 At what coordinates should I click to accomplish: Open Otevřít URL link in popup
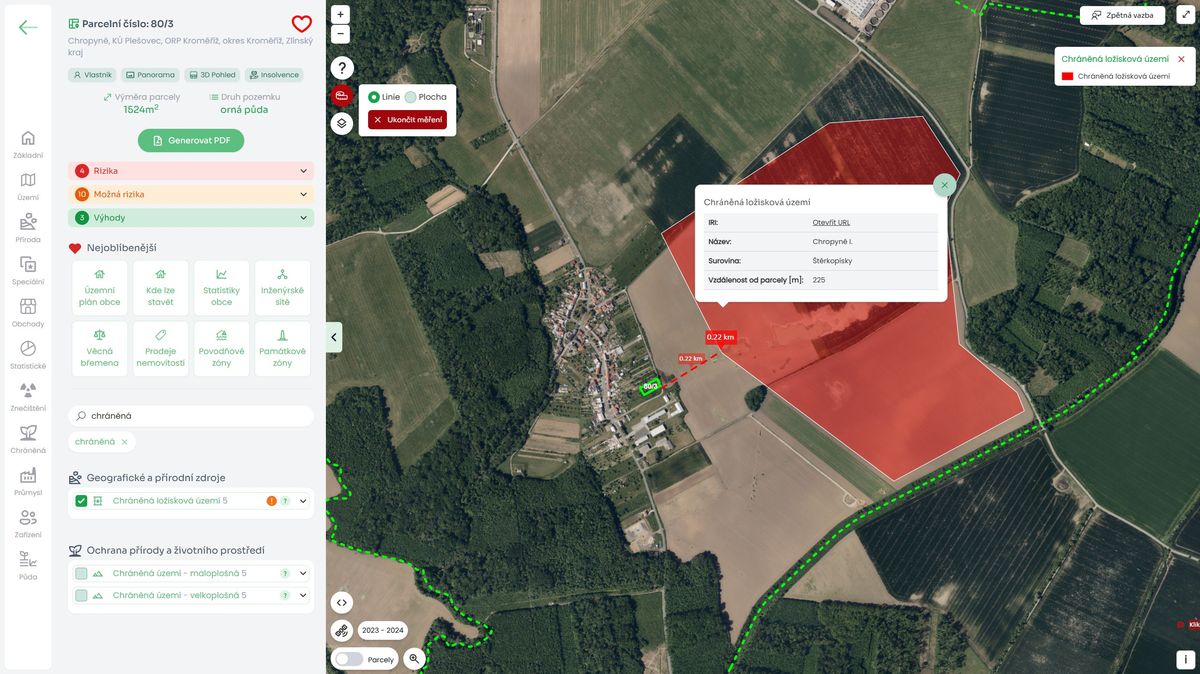point(831,222)
